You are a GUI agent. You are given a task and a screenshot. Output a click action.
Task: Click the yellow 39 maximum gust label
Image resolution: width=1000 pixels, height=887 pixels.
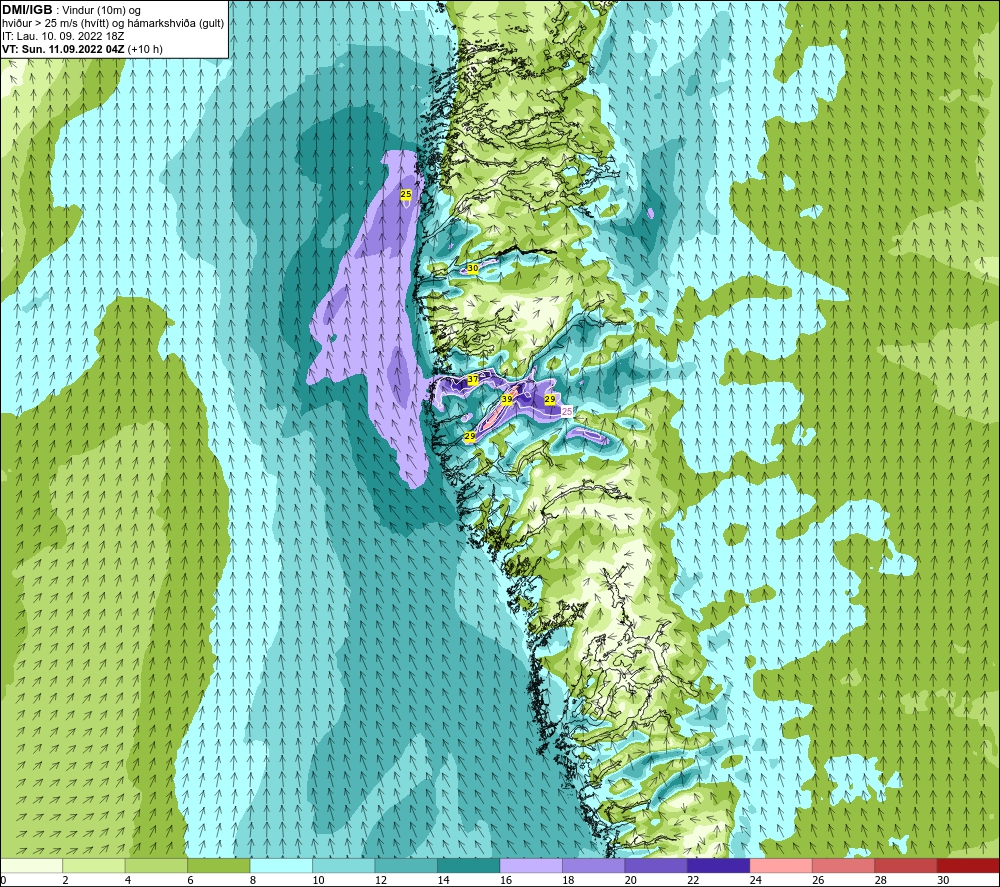[x=507, y=399]
